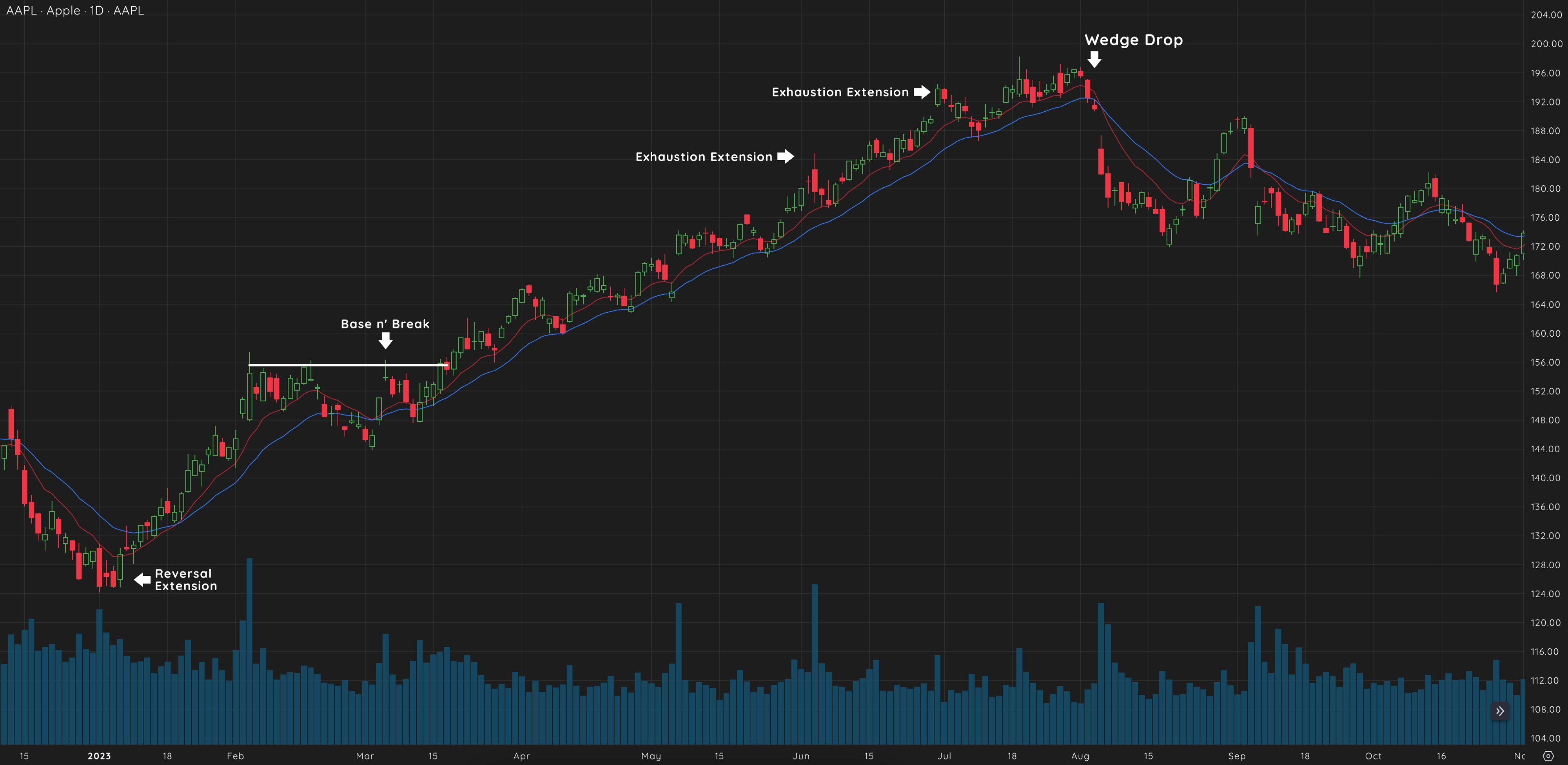Image resolution: width=1568 pixels, height=765 pixels.
Task: Click the 140.00 price axis label
Action: point(1546,478)
